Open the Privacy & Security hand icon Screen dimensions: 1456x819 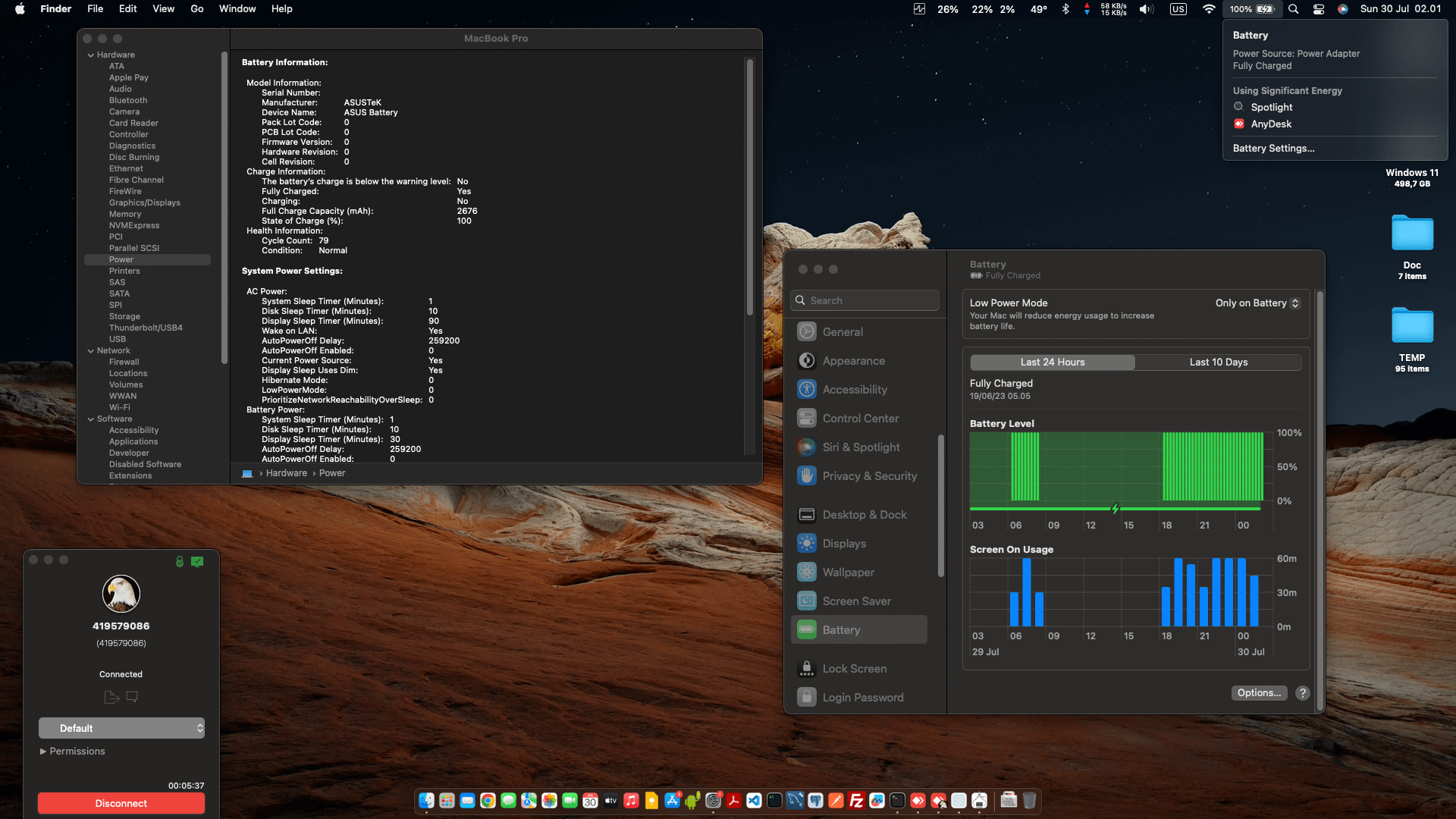(807, 475)
